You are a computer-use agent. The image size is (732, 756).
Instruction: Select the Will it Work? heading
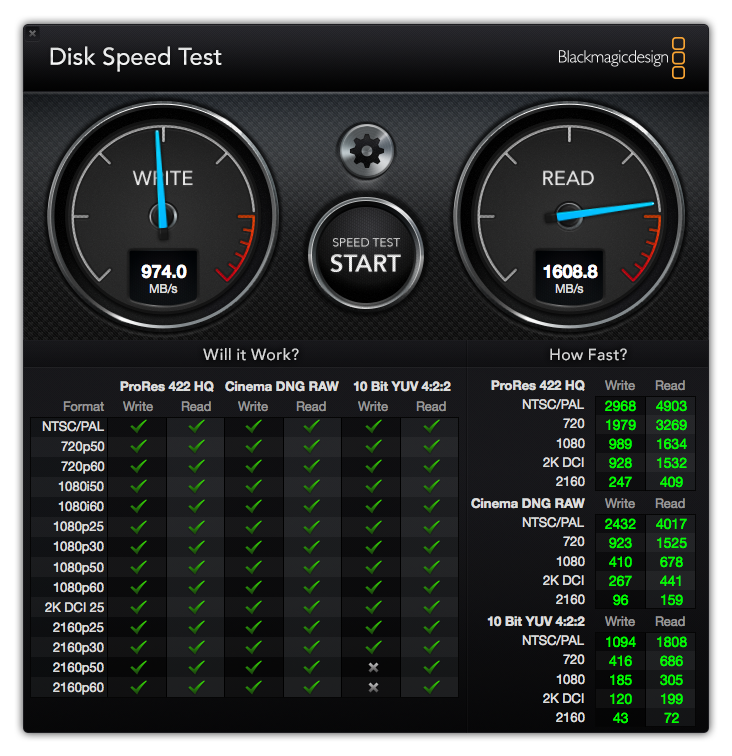[251, 354]
